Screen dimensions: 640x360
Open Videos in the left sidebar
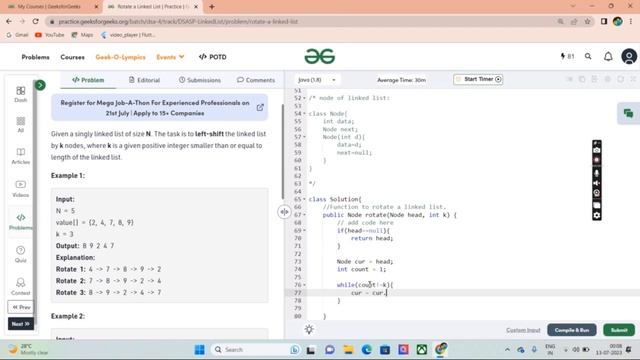tap(21, 189)
